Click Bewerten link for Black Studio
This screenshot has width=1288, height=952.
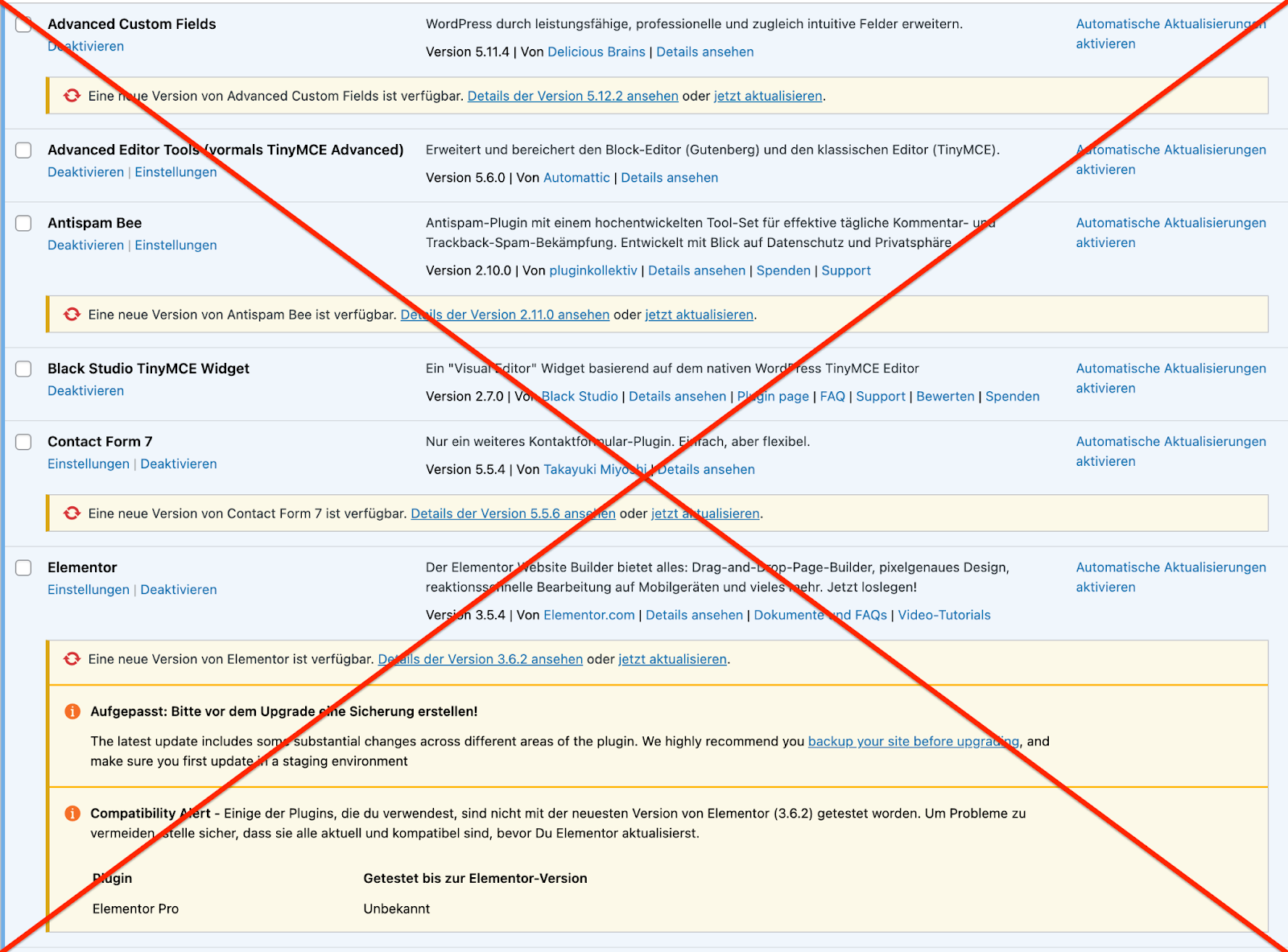(x=945, y=397)
